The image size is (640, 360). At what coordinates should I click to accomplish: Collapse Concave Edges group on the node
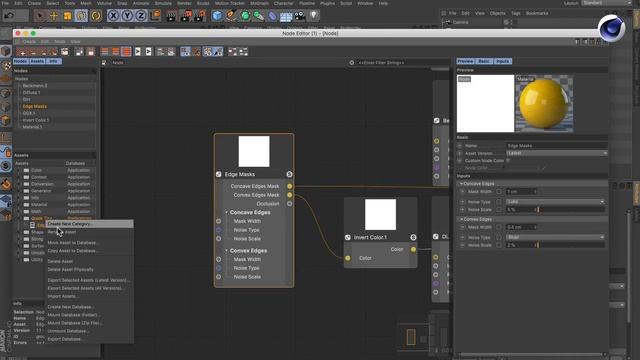coord(227,213)
